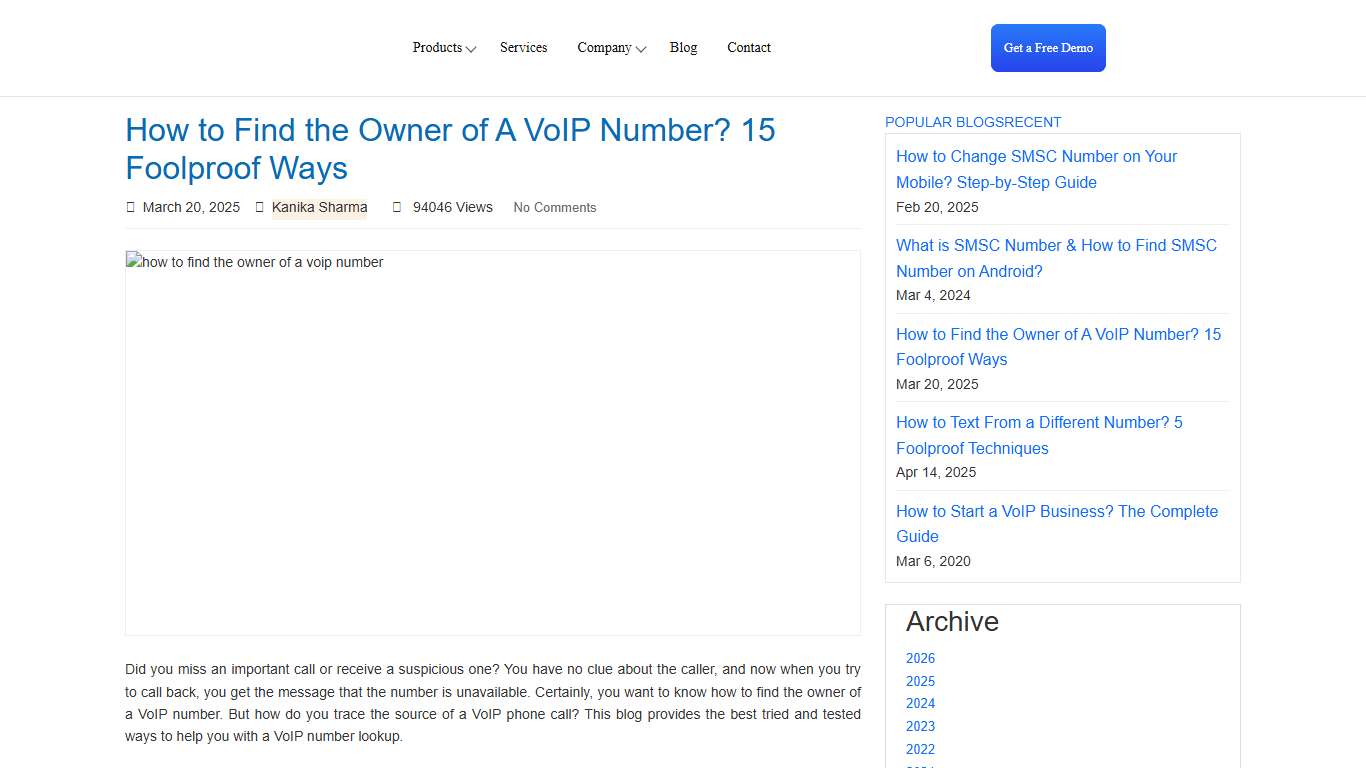The height and width of the screenshot is (768, 1366).
Task: Open the VoIP Business Complete Guide post
Action: click(1057, 523)
